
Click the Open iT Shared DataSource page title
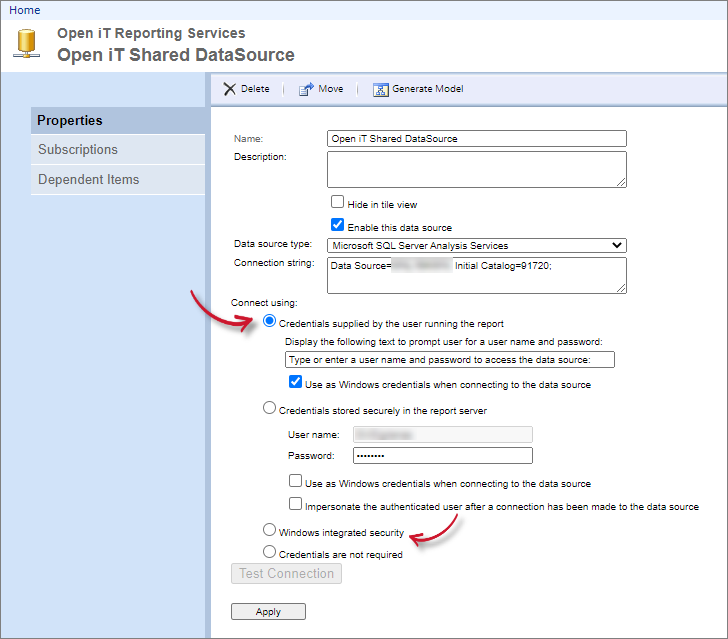click(x=176, y=55)
